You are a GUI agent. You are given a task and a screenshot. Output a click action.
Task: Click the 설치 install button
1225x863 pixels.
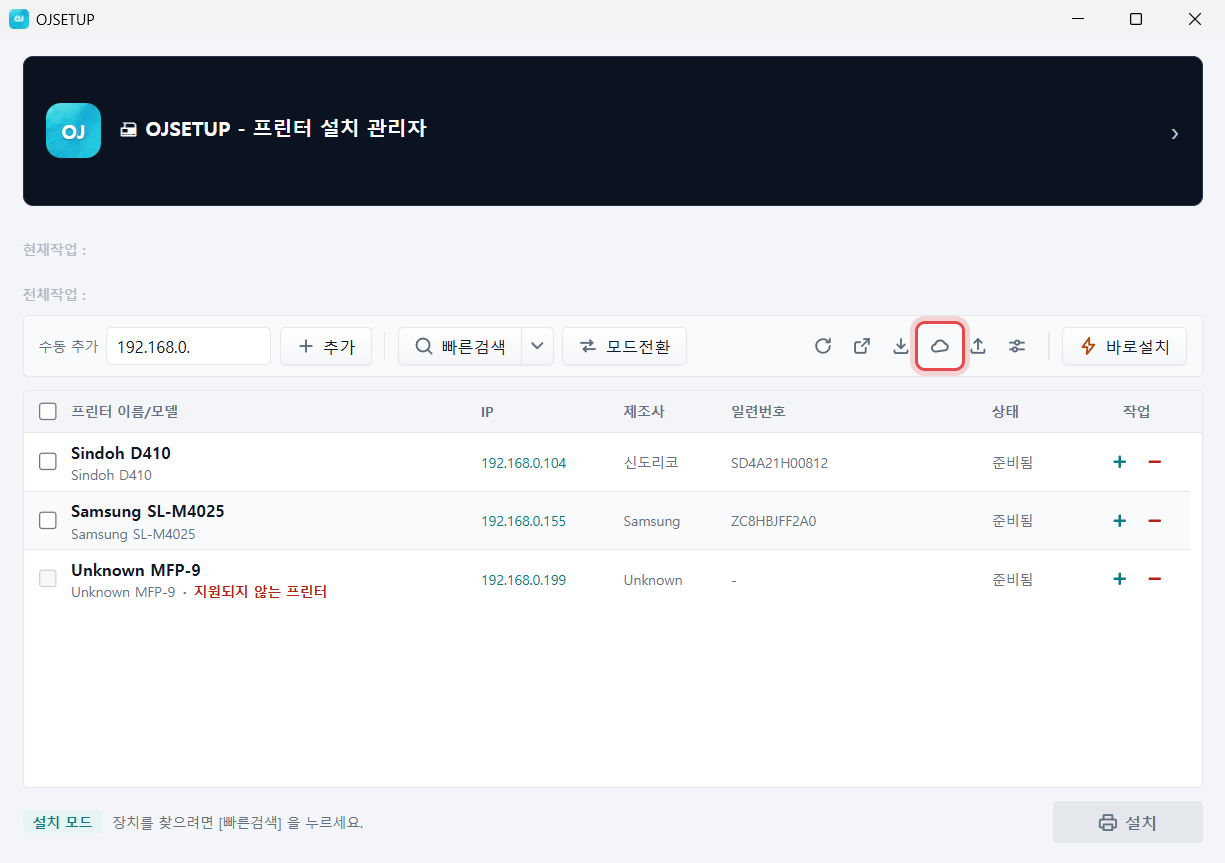[x=1128, y=822]
